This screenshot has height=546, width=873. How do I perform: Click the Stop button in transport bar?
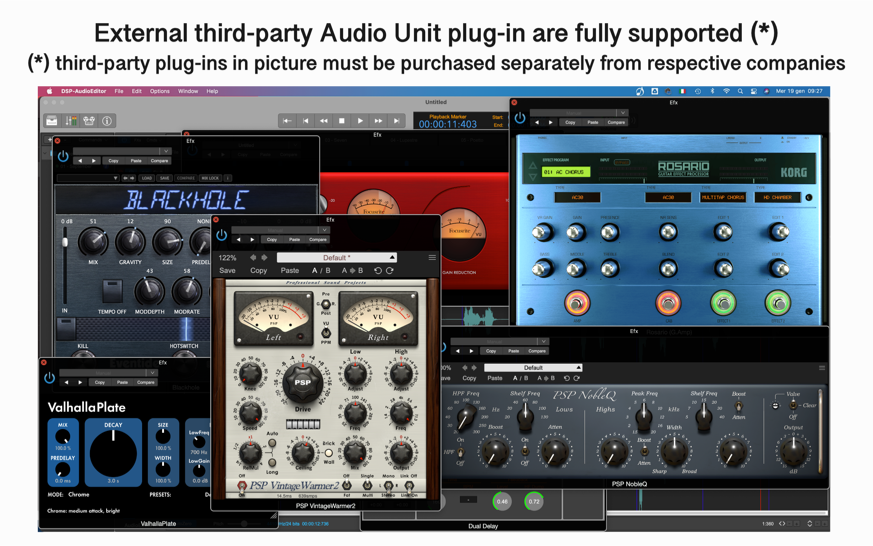(x=342, y=121)
